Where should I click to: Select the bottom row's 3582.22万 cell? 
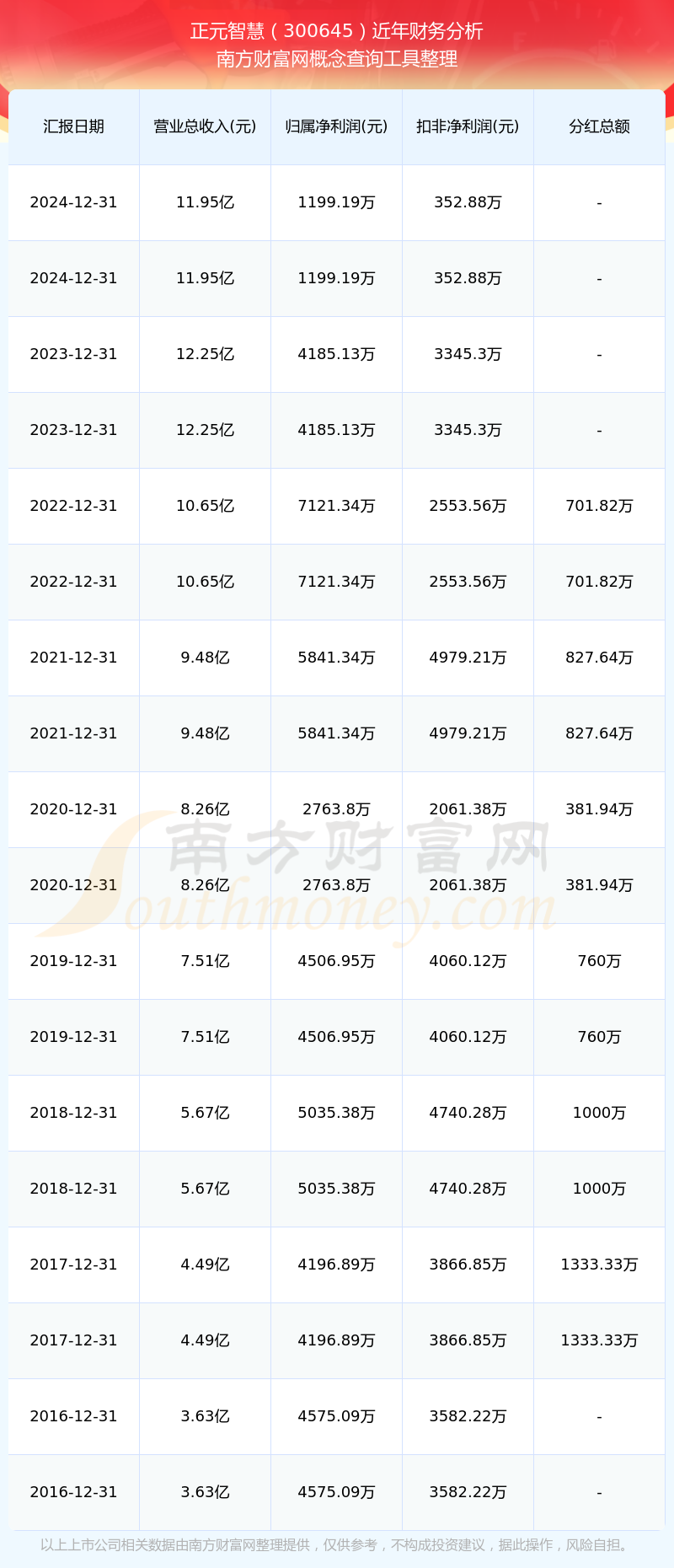pos(468,1492)
